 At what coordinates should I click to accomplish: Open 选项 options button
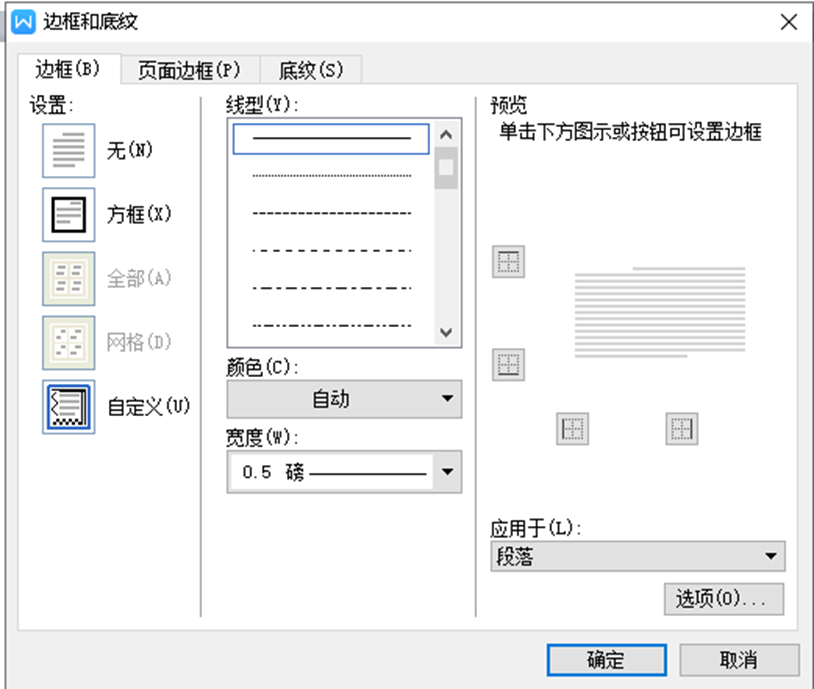[x=723, y=598]
